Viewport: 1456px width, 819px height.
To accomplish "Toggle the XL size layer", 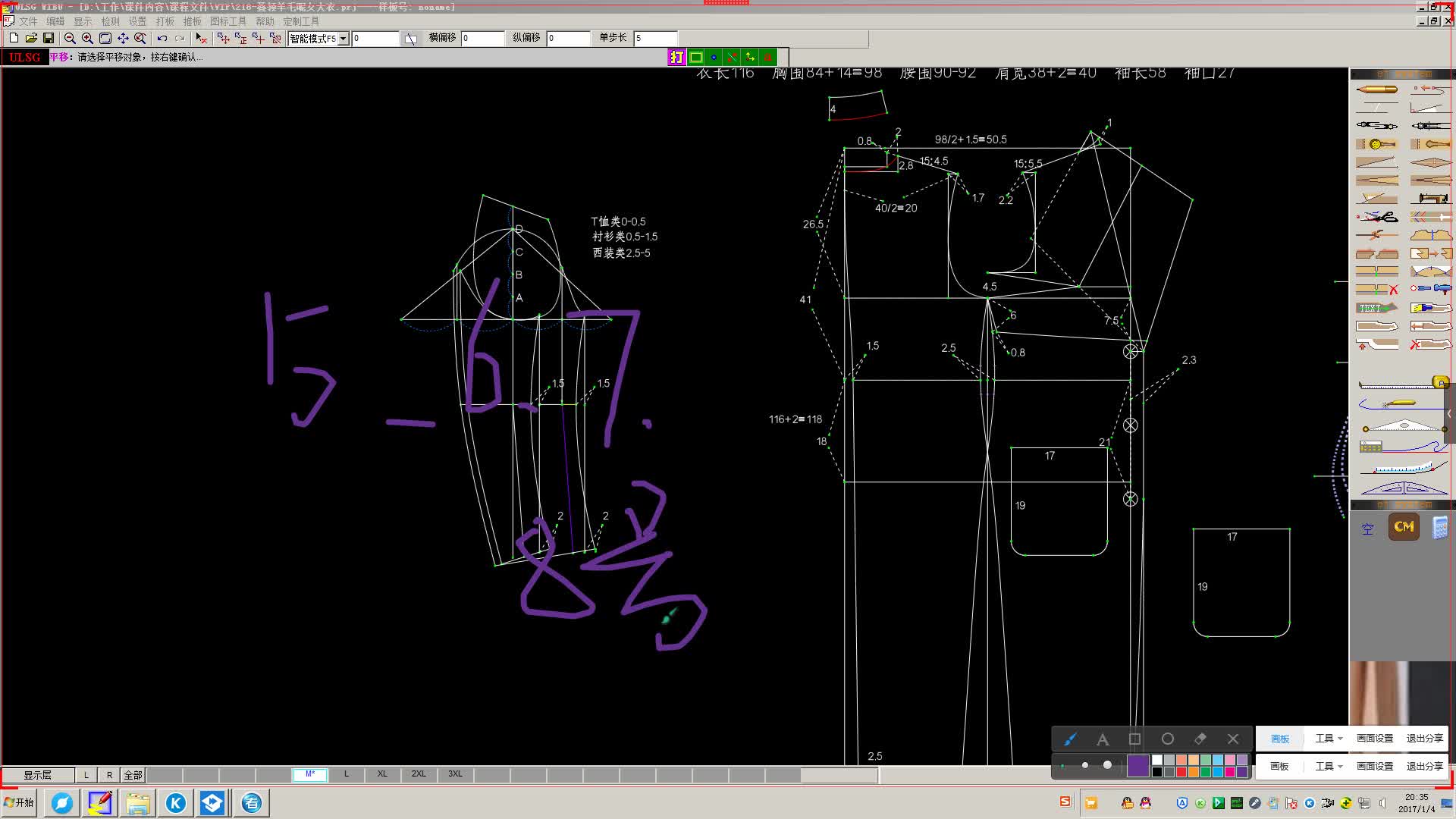I will (x=382, y=774).
